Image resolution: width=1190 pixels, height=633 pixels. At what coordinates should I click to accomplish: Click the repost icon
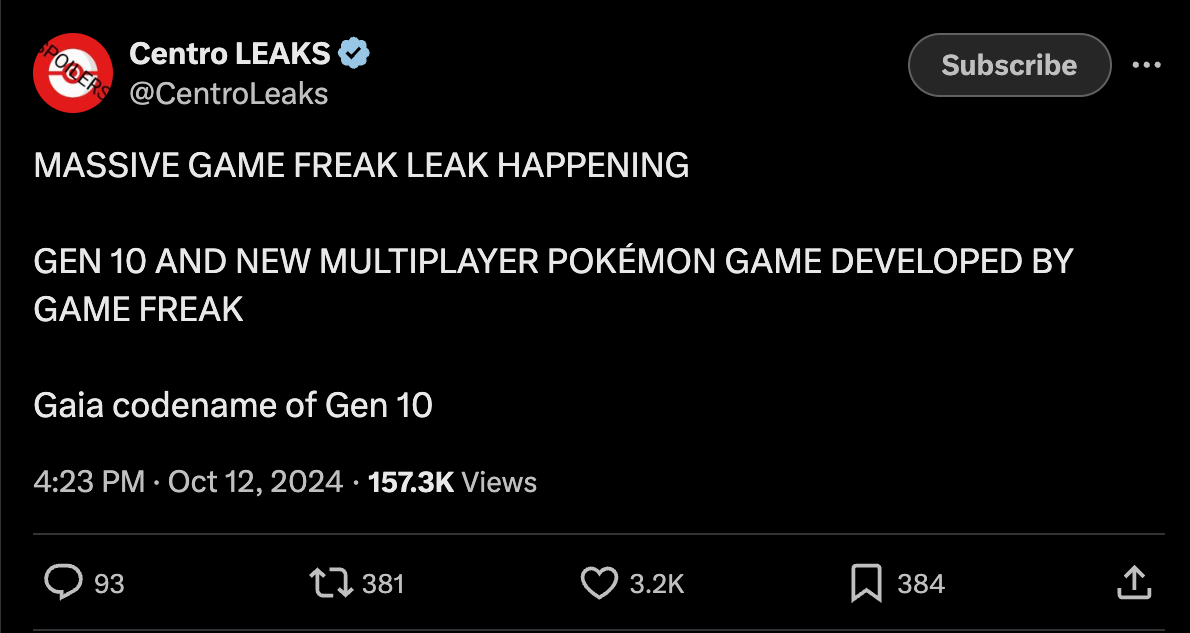click(x=330, y=583)
